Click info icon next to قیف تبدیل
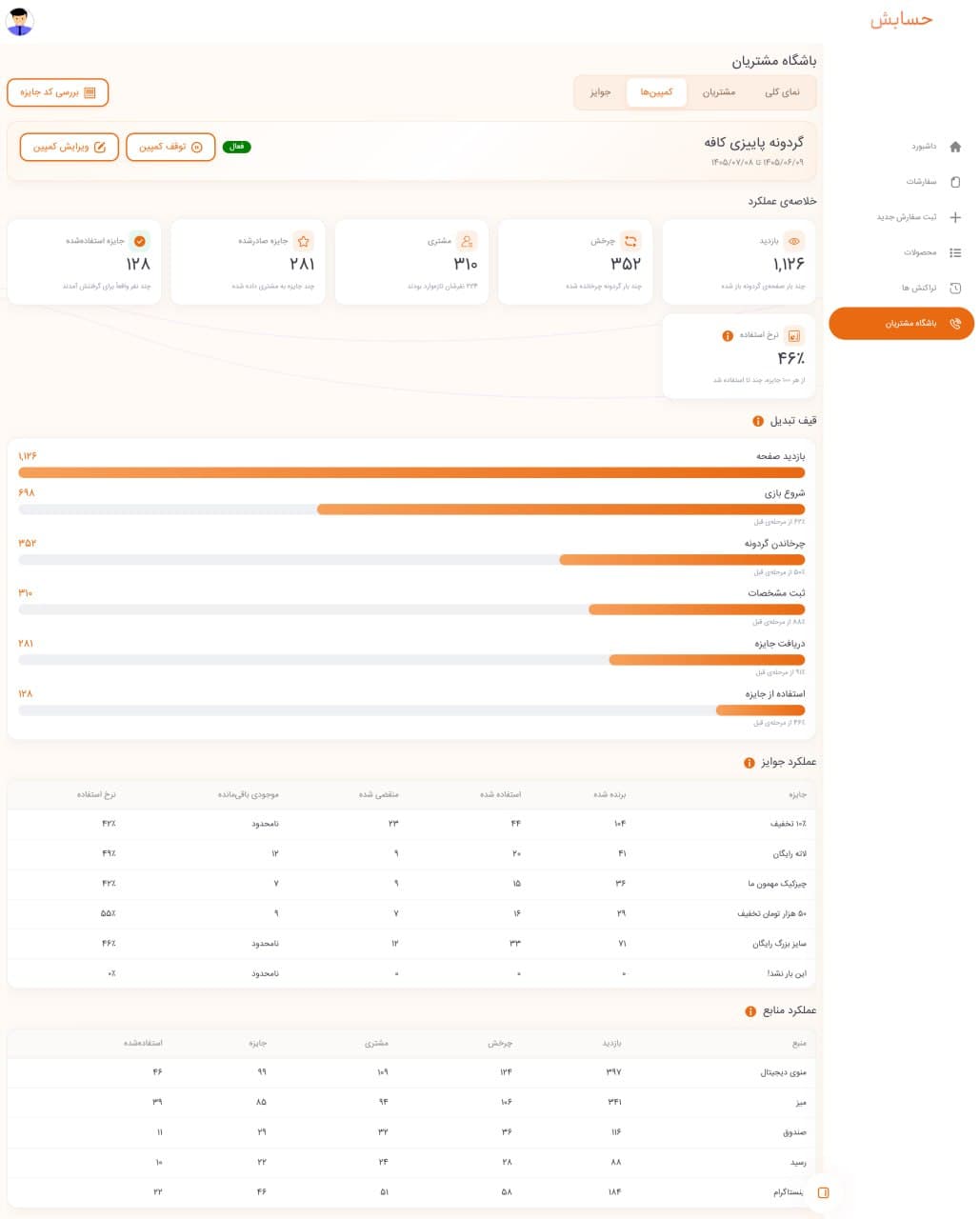 758,421
